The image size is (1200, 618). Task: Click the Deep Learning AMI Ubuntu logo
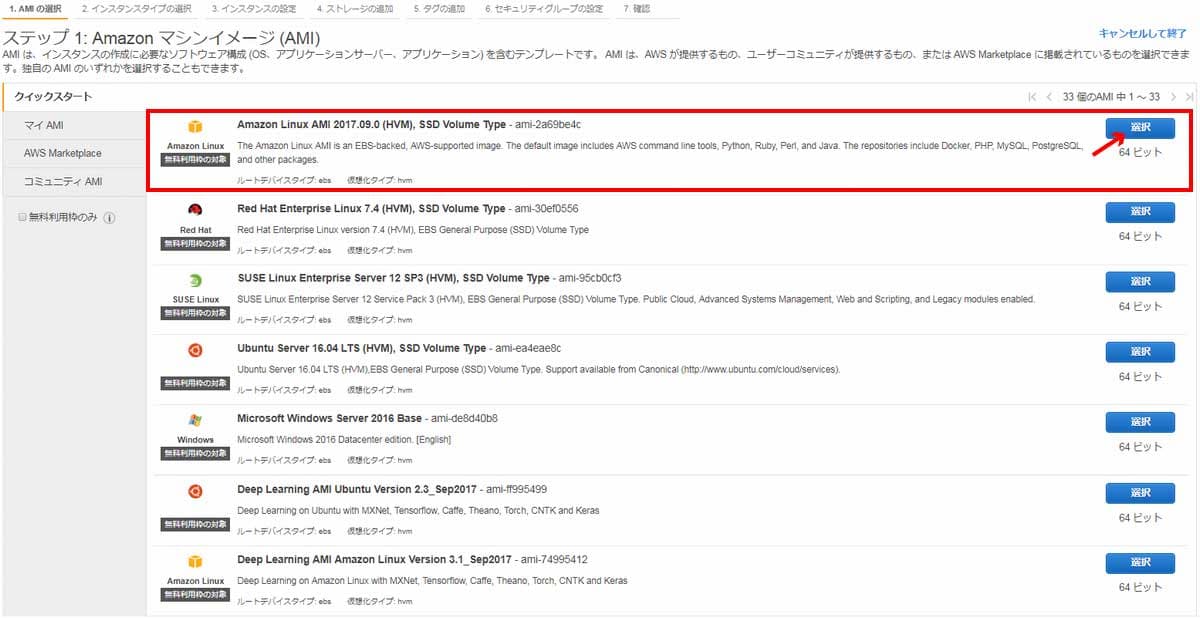195,491
